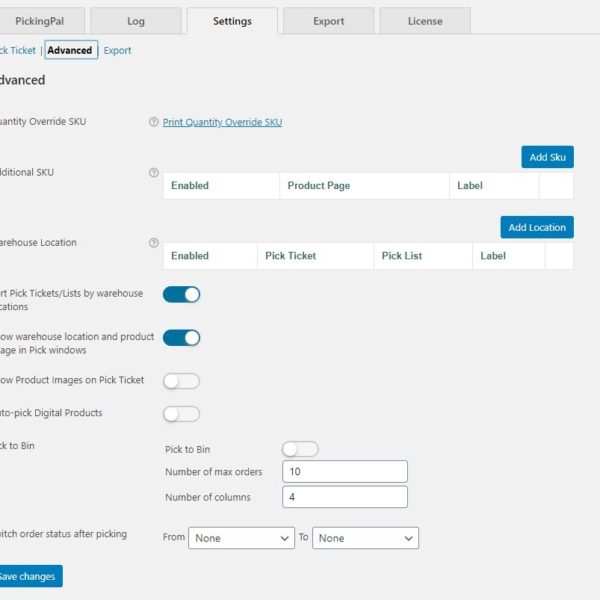The image size is (600, 600).
Task: Click the Add Sku button
Action: tap(547, 157)
